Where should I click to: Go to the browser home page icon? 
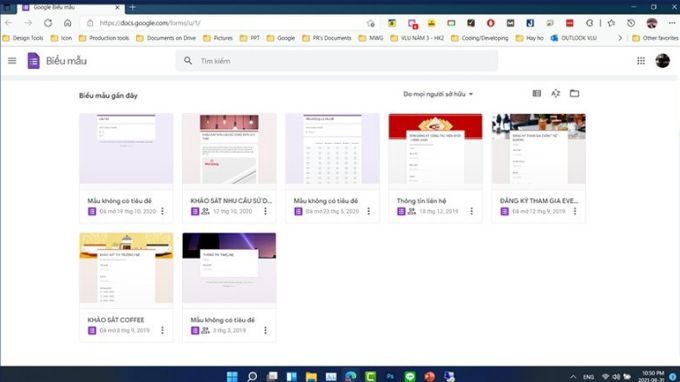68,23
